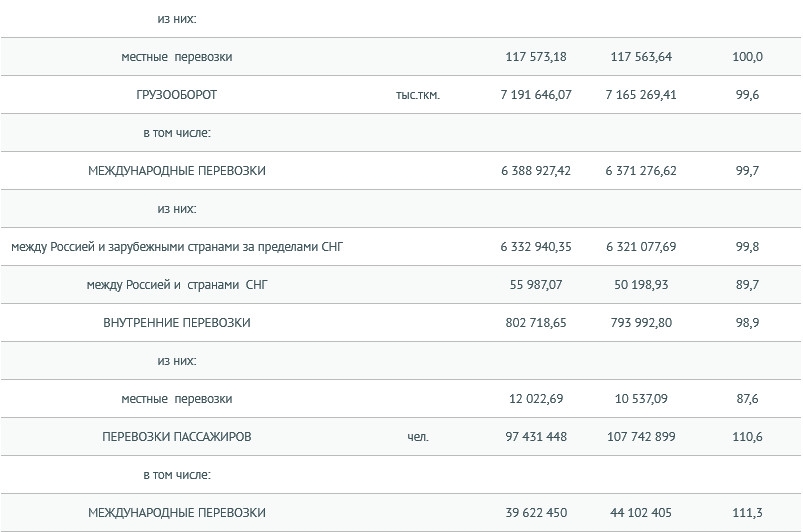Click the value 802 718,65
803x532 pixels.
536,323
